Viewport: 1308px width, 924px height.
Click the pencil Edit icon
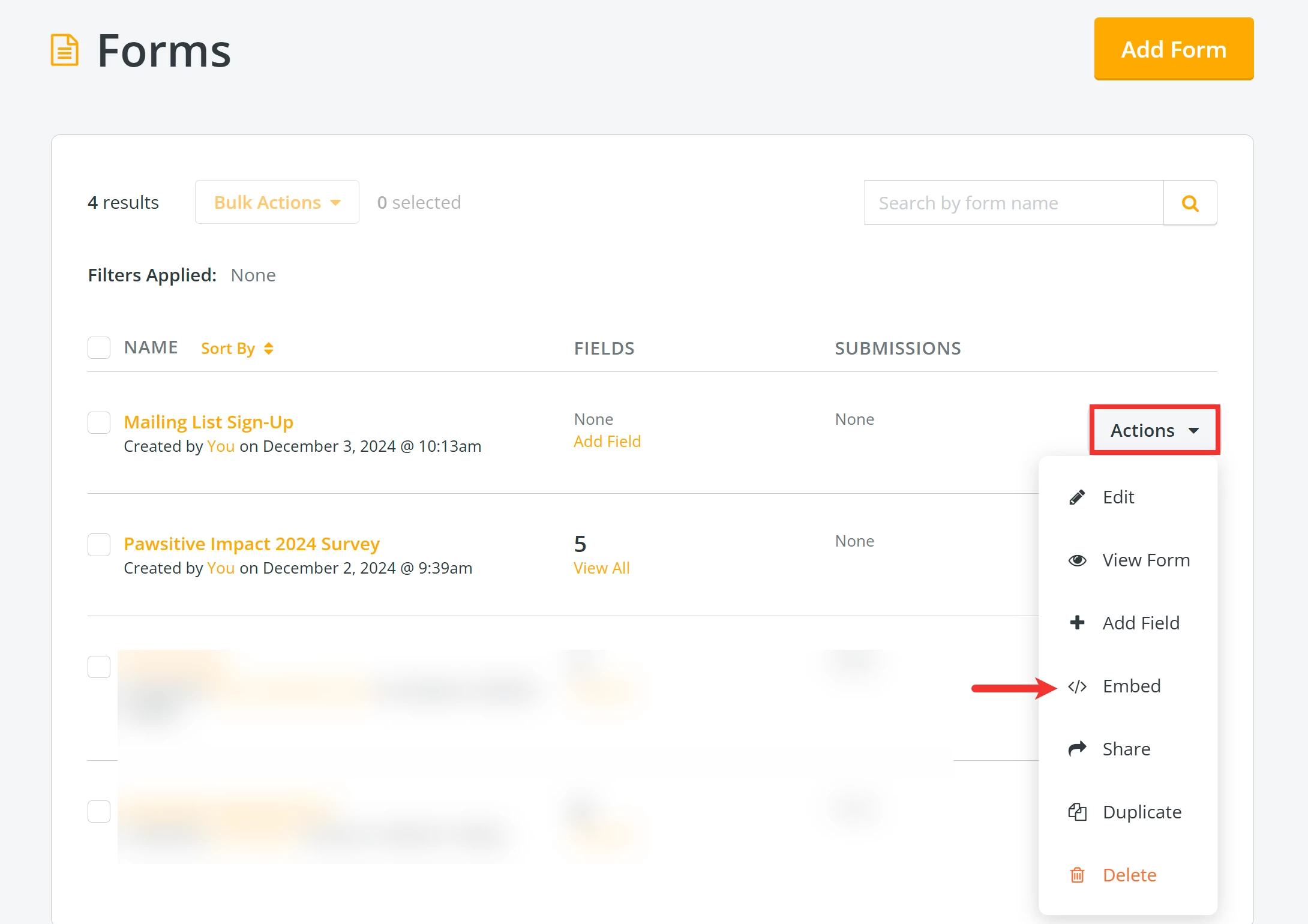tap(1077, 497)
